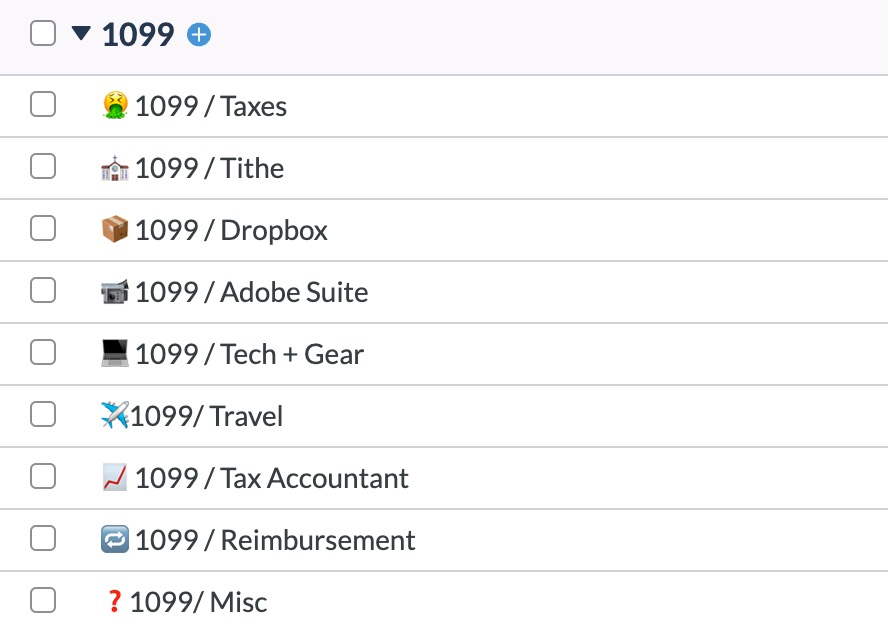The width and height of the screenshot is (888, 620).
Task: Click the blue plus icon beside 1099
Action: coord(200,36)
